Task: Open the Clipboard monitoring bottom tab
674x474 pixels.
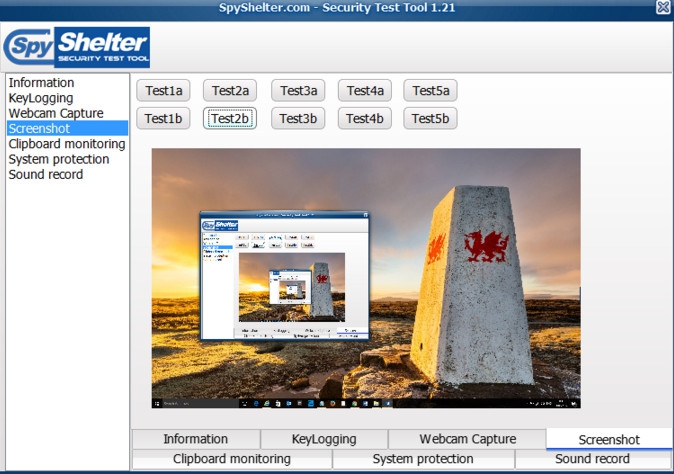Action: tap(232, 459)
